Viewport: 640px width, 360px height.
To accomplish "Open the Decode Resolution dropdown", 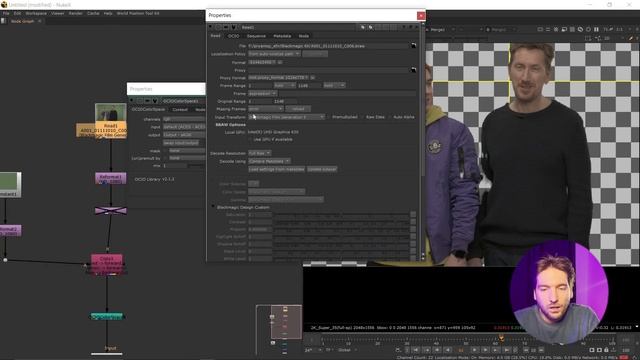I will pyautogui.click(x=260, y=153).
